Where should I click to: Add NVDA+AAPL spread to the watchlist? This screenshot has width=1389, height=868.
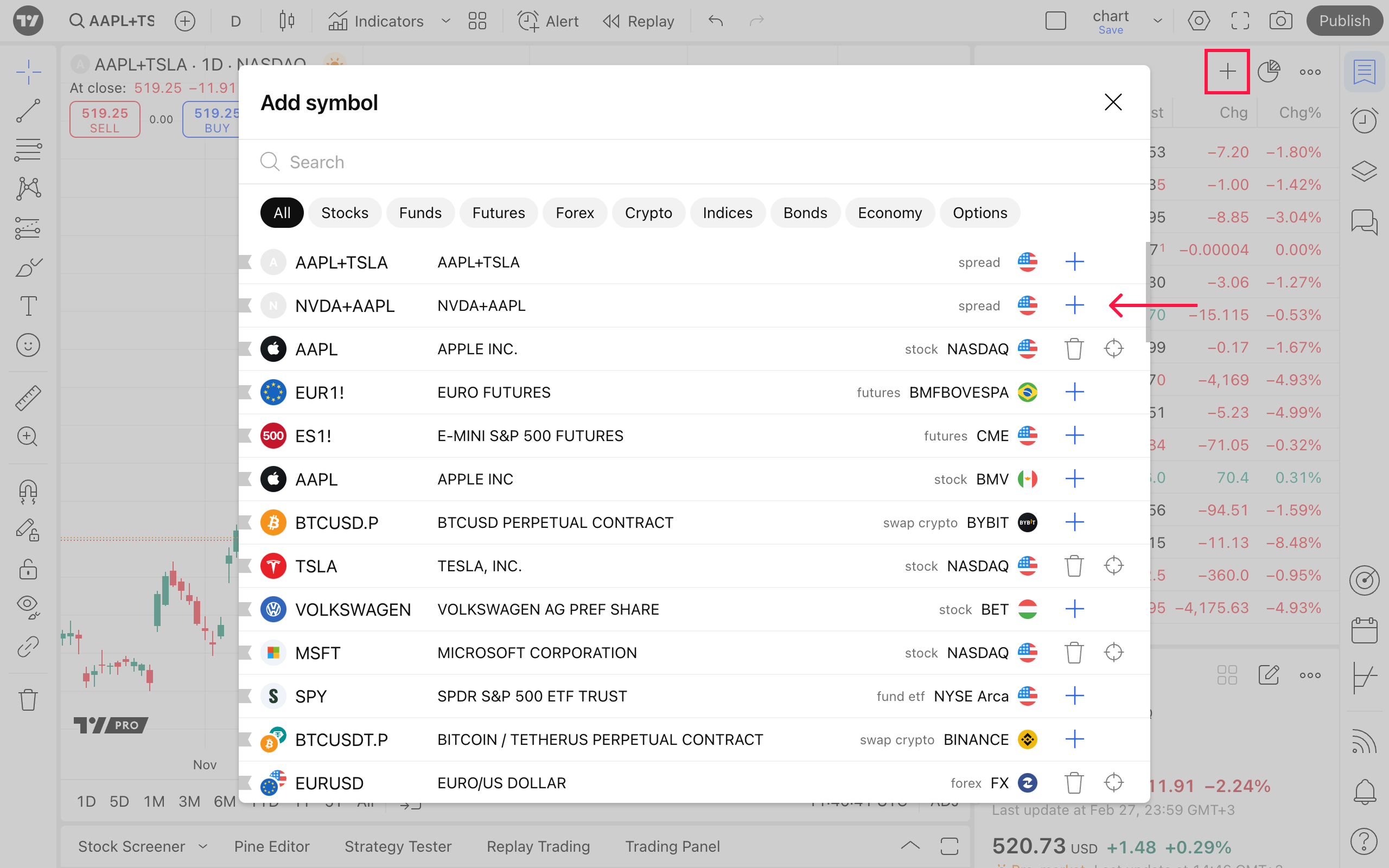coord(1074,305)
